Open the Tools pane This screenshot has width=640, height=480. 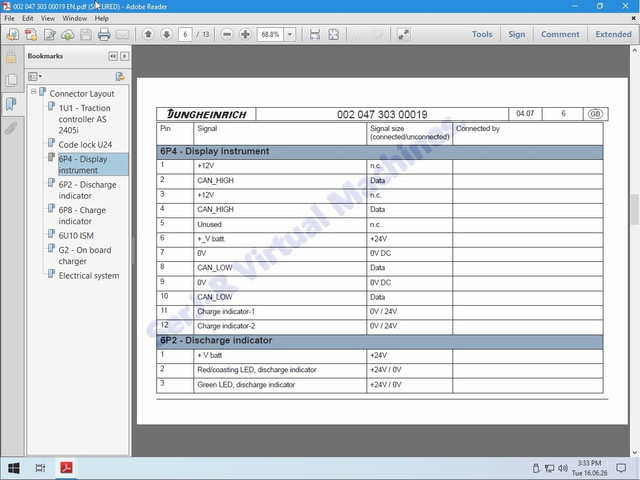(482, 34)
